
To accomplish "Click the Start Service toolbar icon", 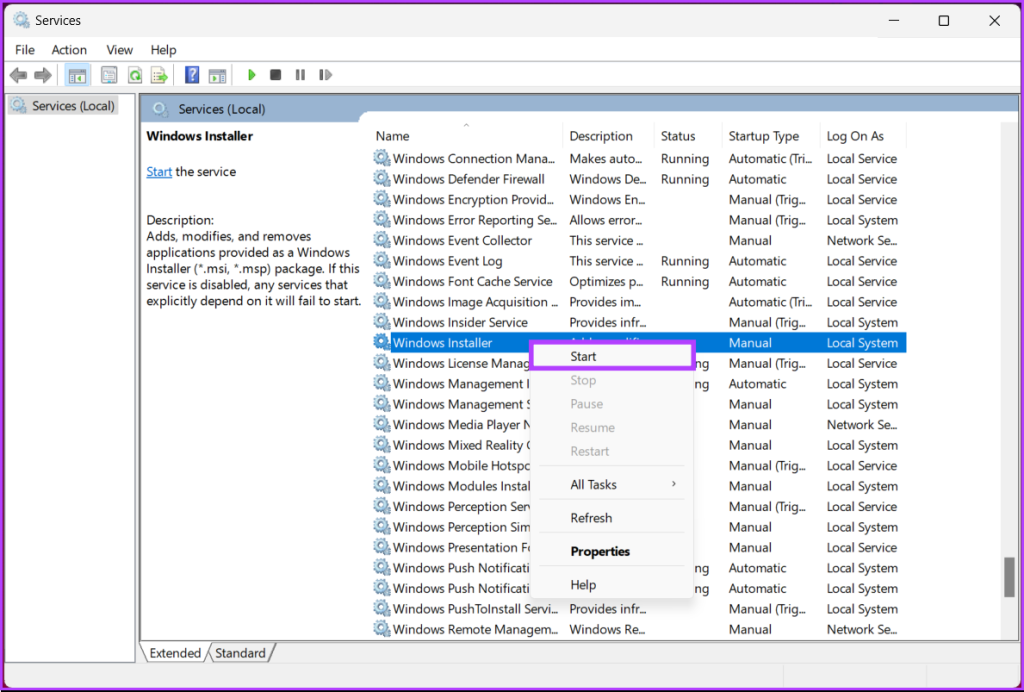I will click(251, 74).
